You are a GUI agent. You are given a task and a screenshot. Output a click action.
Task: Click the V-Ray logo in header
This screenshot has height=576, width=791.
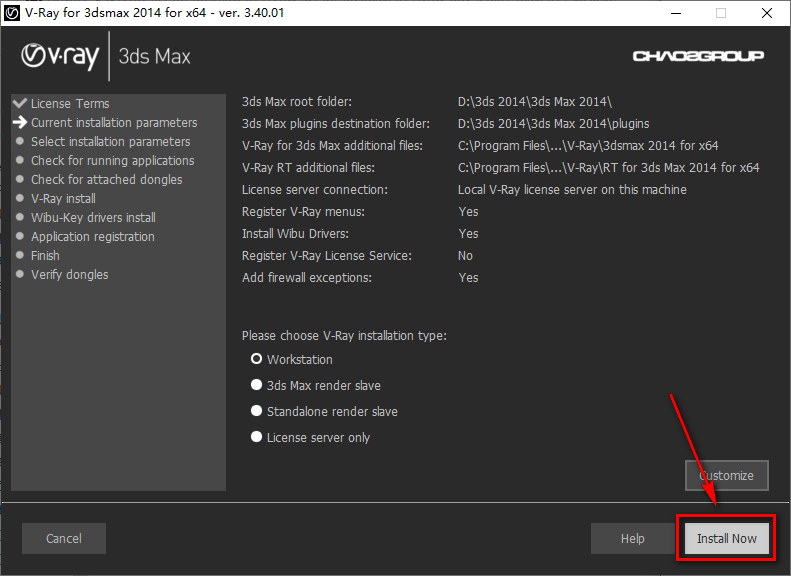[x=60, y=56]
